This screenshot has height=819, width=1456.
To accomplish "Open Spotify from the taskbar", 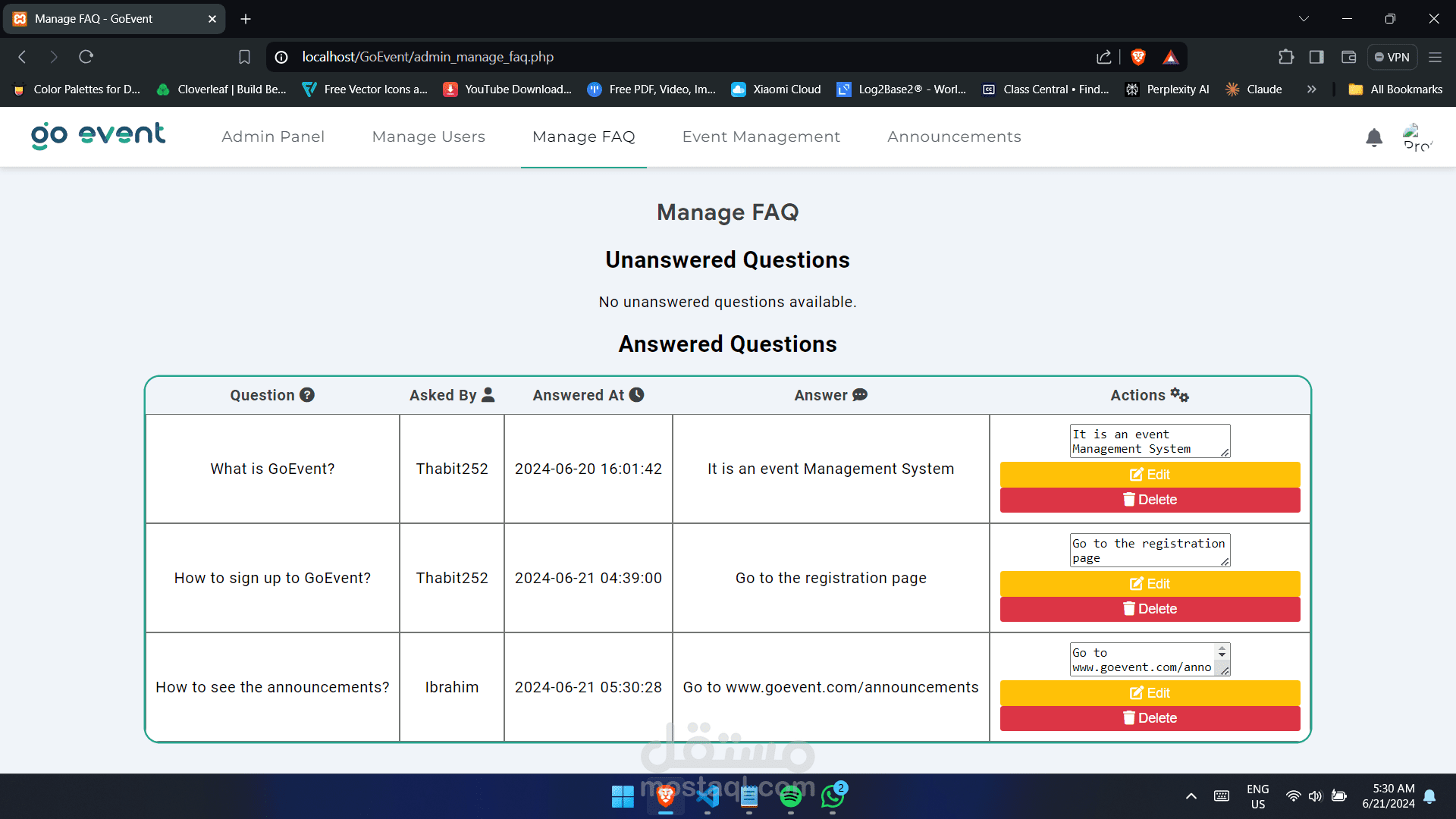I will click(790, 796).
